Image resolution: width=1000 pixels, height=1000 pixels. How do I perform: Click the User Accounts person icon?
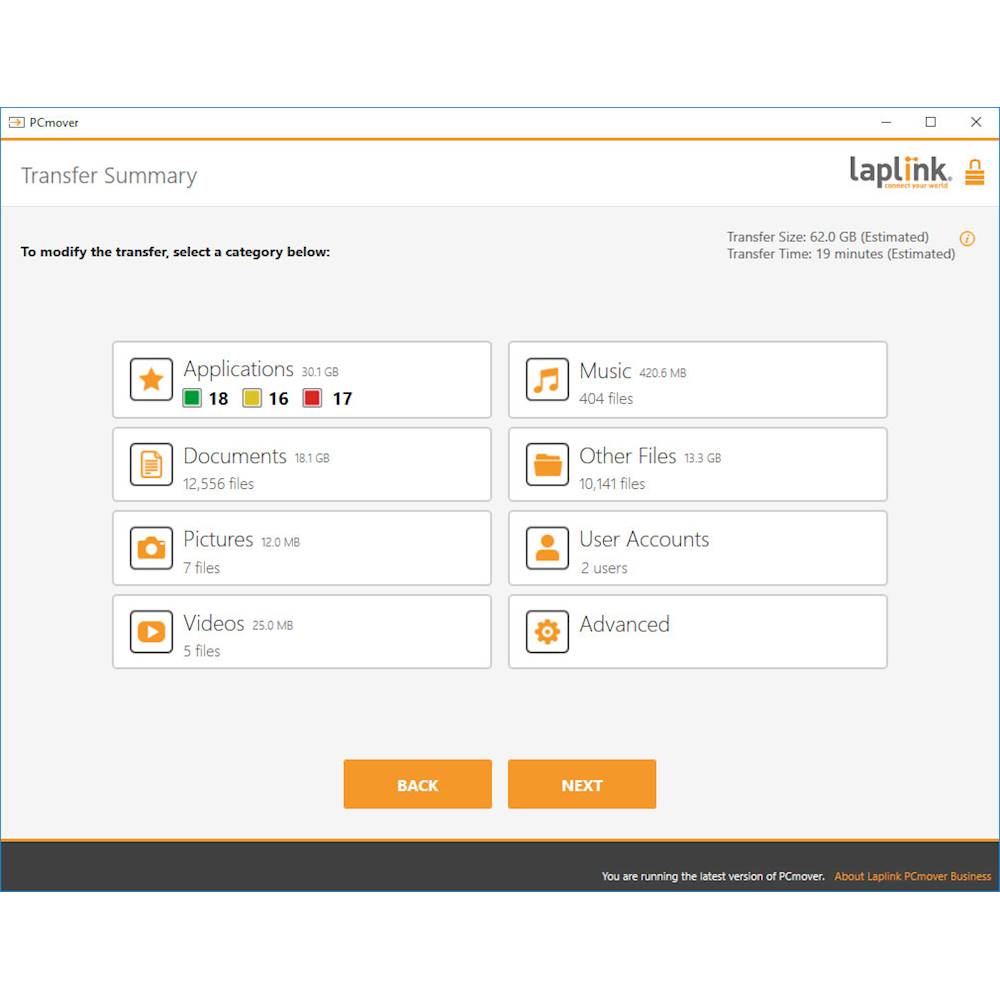[x=547, y=548]
